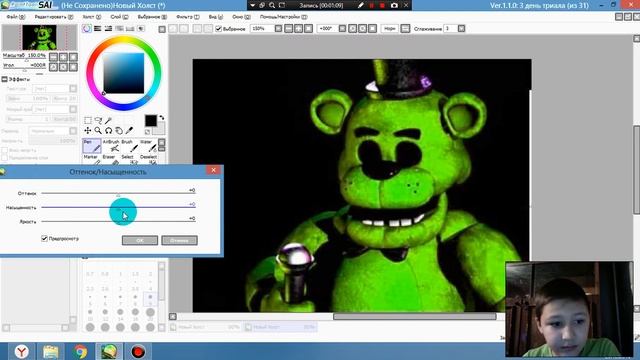Click the black foreground color swatch
The height and width of the screenshot is (360, 640).
(151, 120)
